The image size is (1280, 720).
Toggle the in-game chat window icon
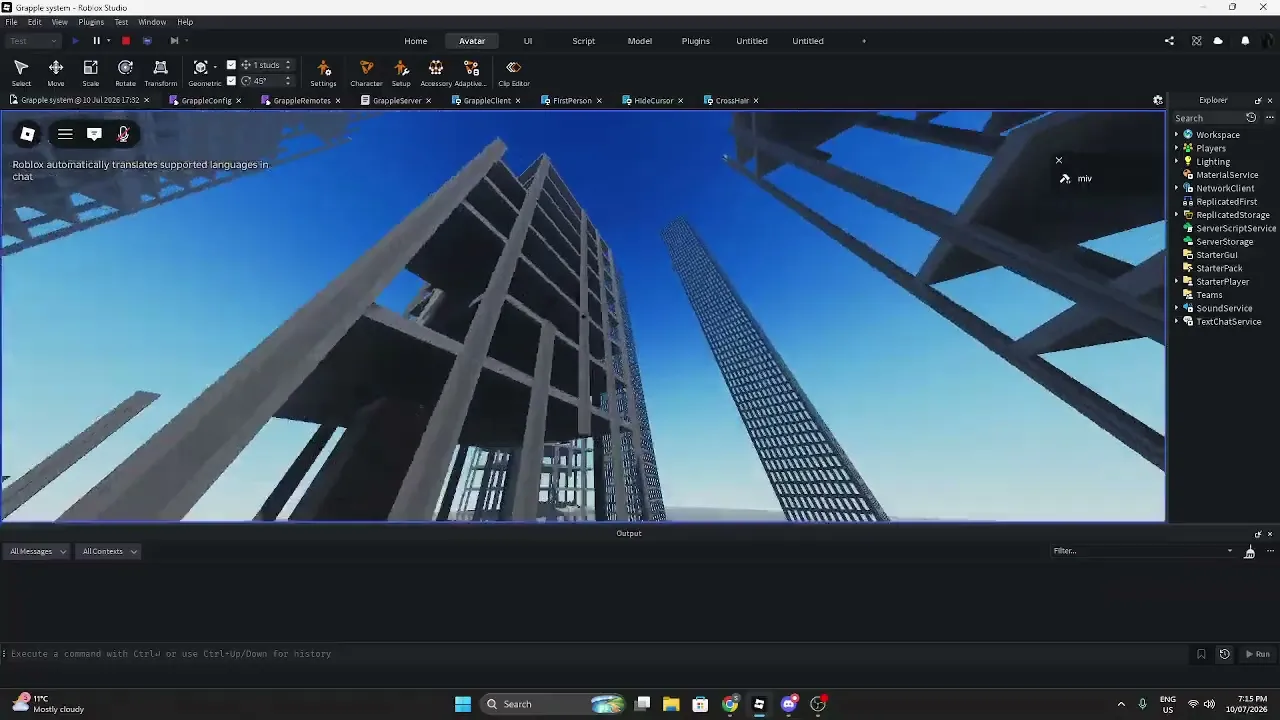coord(94,134)
